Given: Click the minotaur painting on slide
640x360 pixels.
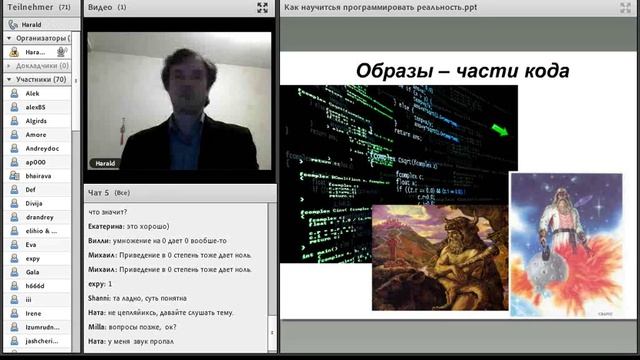Looking at the screenshot, I should 440,258.
